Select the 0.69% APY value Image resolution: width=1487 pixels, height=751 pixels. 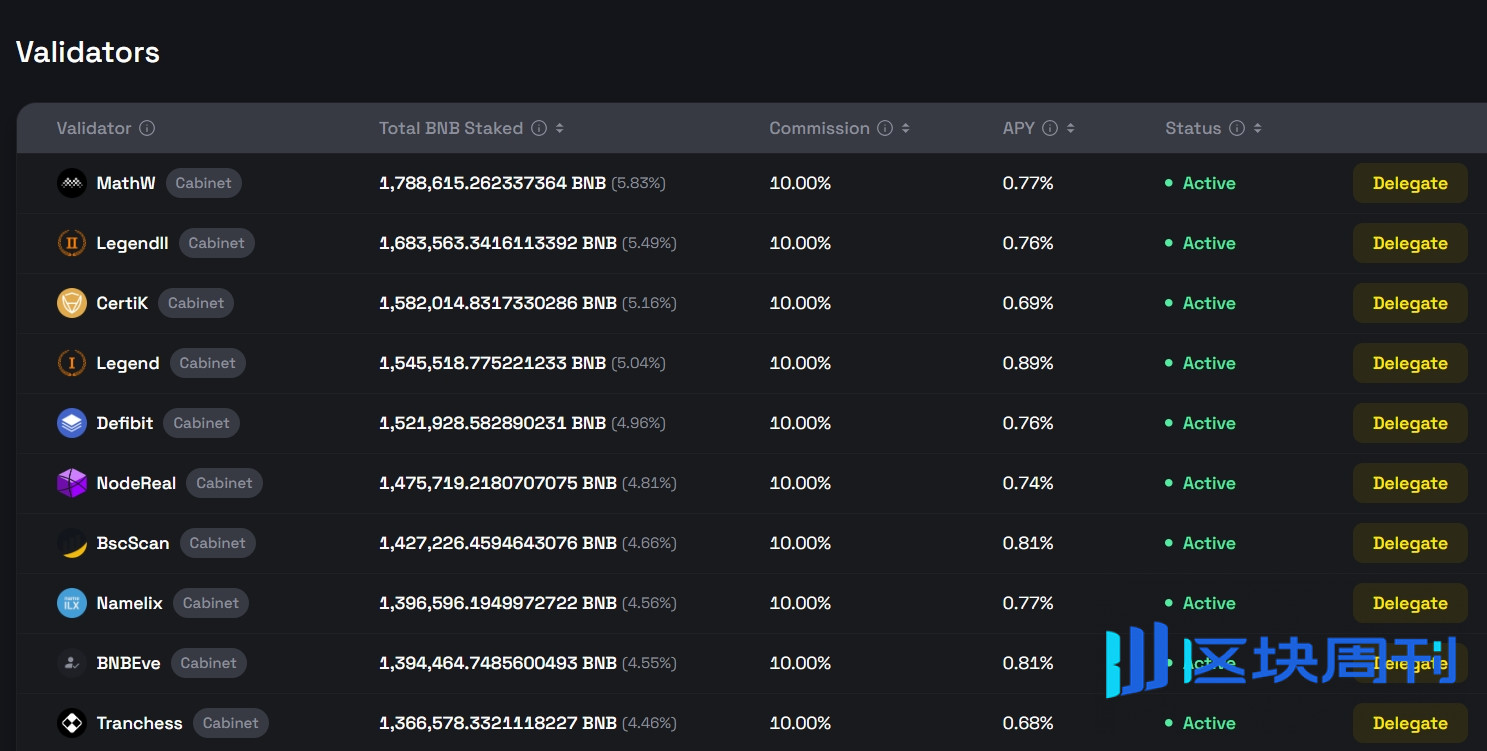(x=1028, y=303)
